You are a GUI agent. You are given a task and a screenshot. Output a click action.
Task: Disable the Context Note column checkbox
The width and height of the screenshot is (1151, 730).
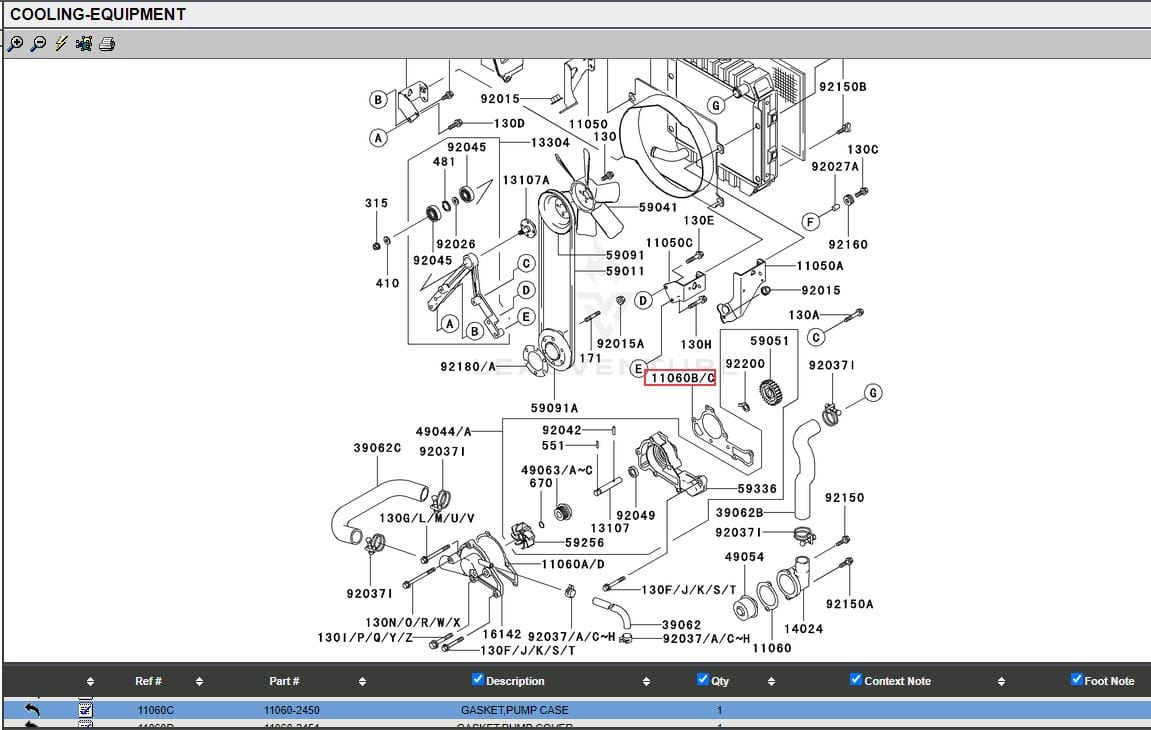(x=855, y=680)
